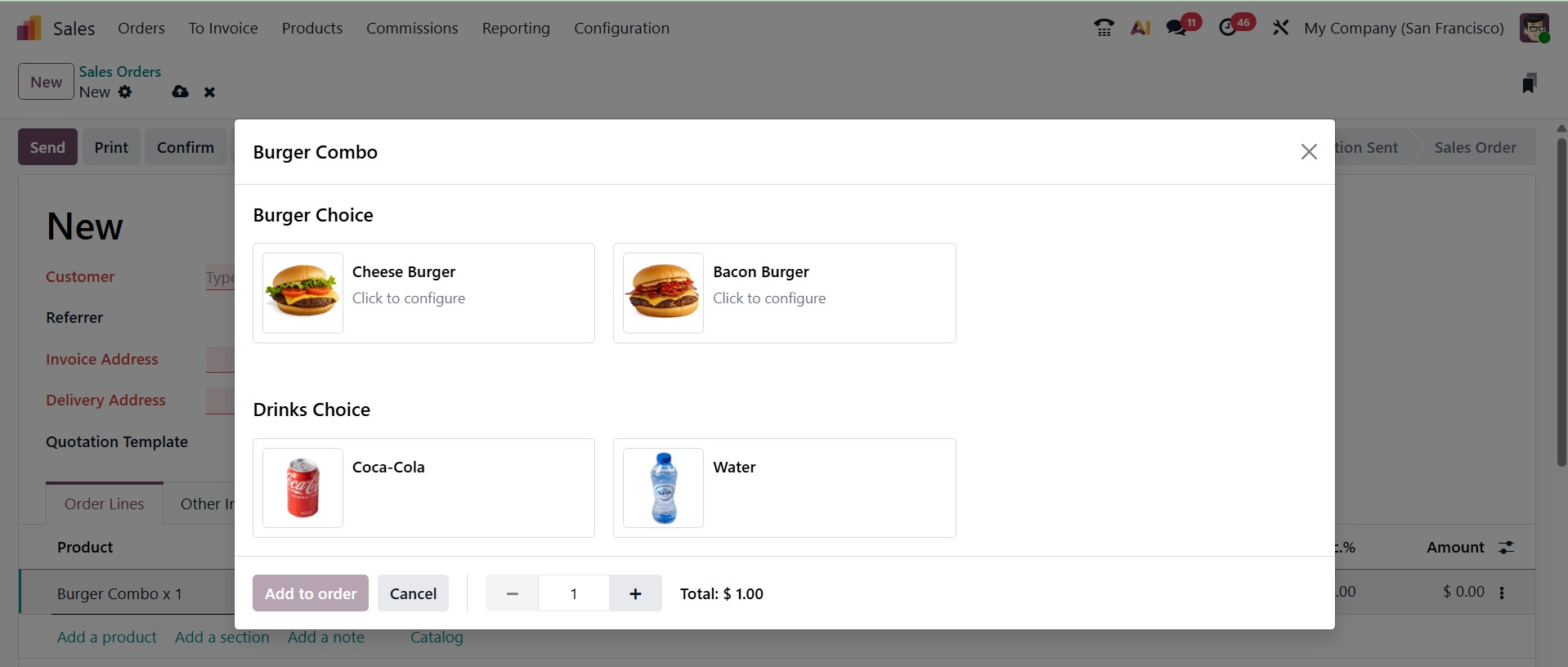Click the cloud save icon
This screenshot has height=667, width=1568.
[181, 92]
